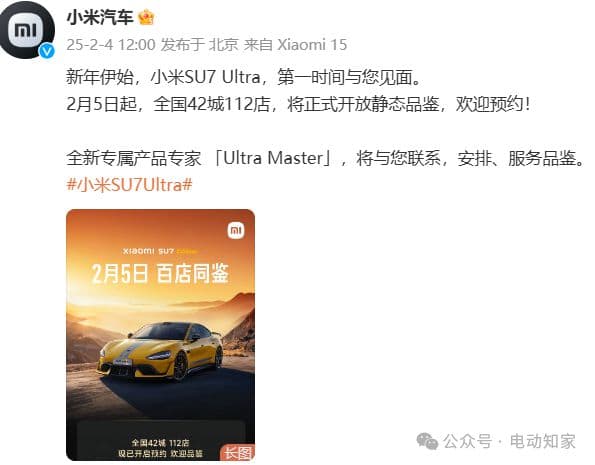Click the 发布于 北京 location text
Image resolution: width=595 pixels, height=465 pixels.
[x=199, y=45]
